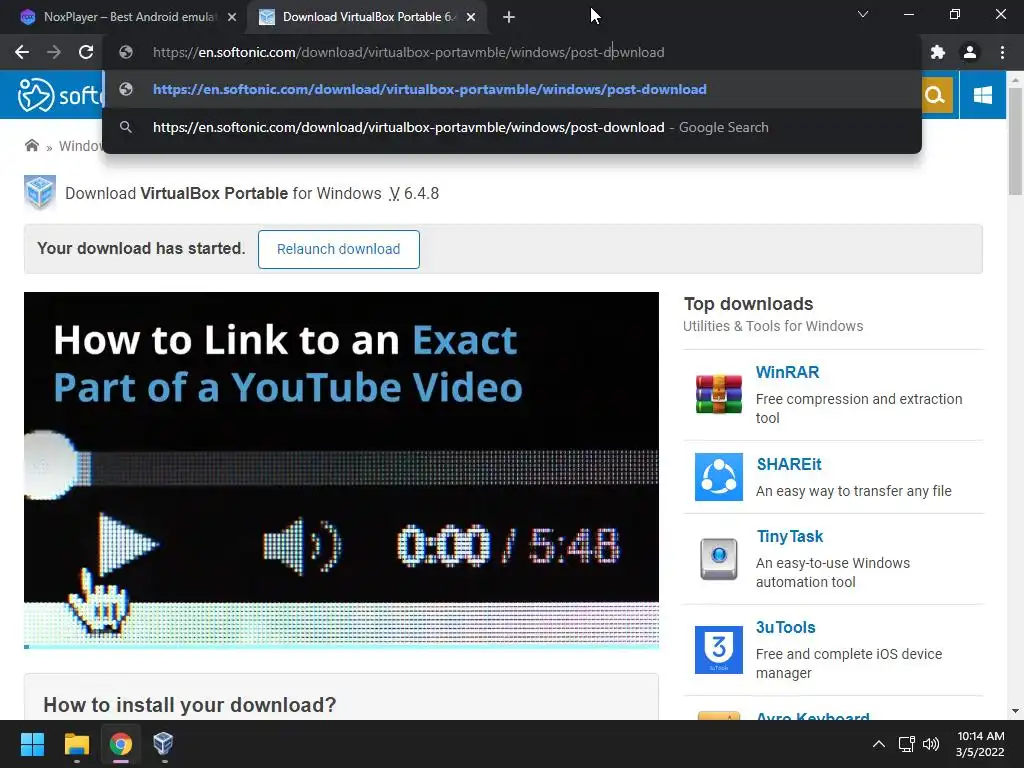Click the version 'V 6.4.8' text
Screen dimensions: 1024x768
click(414, 193)
